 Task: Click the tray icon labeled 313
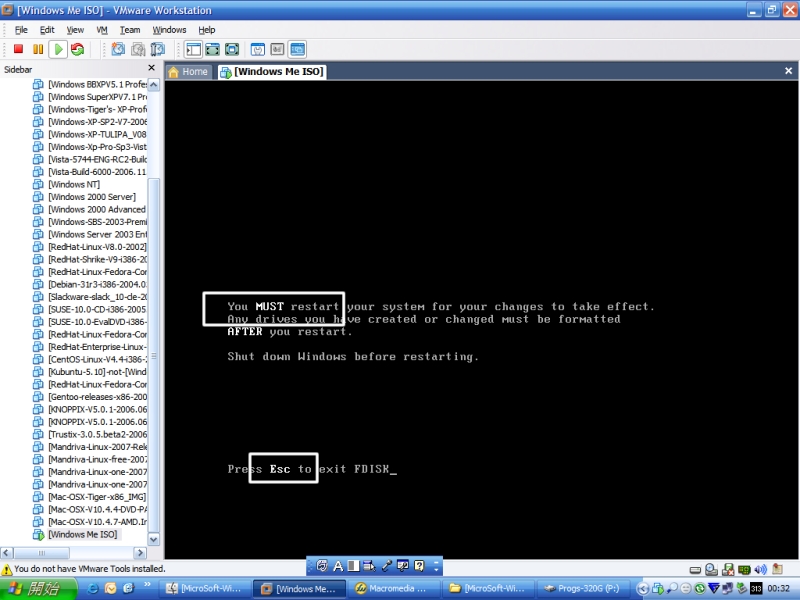coord(756,589)
